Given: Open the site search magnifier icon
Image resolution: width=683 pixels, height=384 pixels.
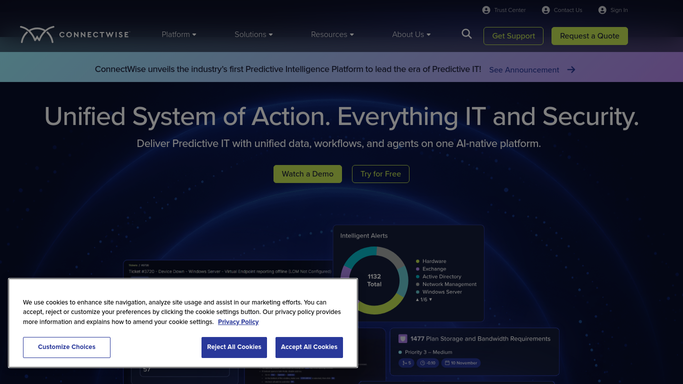Looking at the screenshot, I should click(x=467, y=34).
